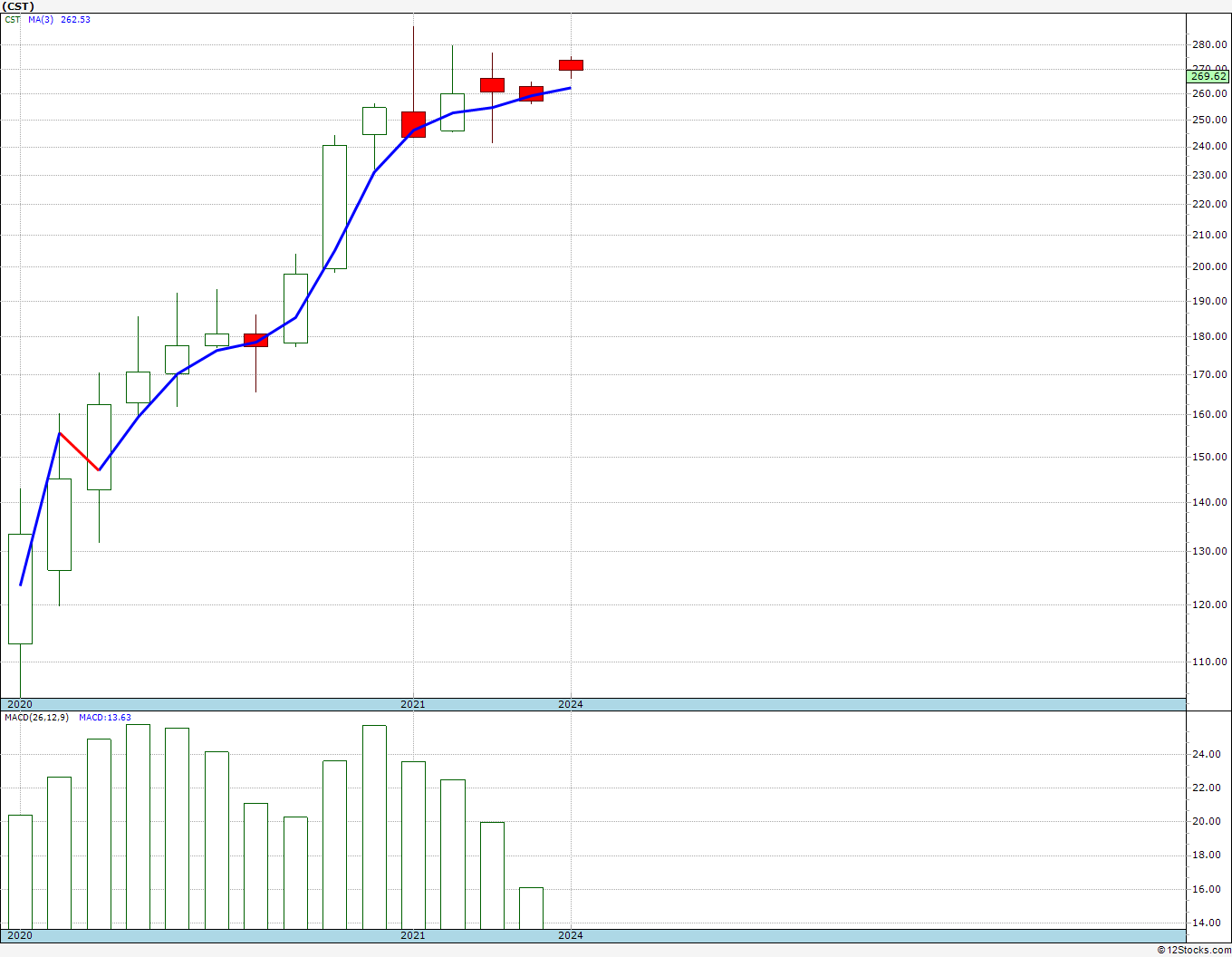Click the 120.00 price axis label
The image size is (1232, 957).
point(1209,604)
